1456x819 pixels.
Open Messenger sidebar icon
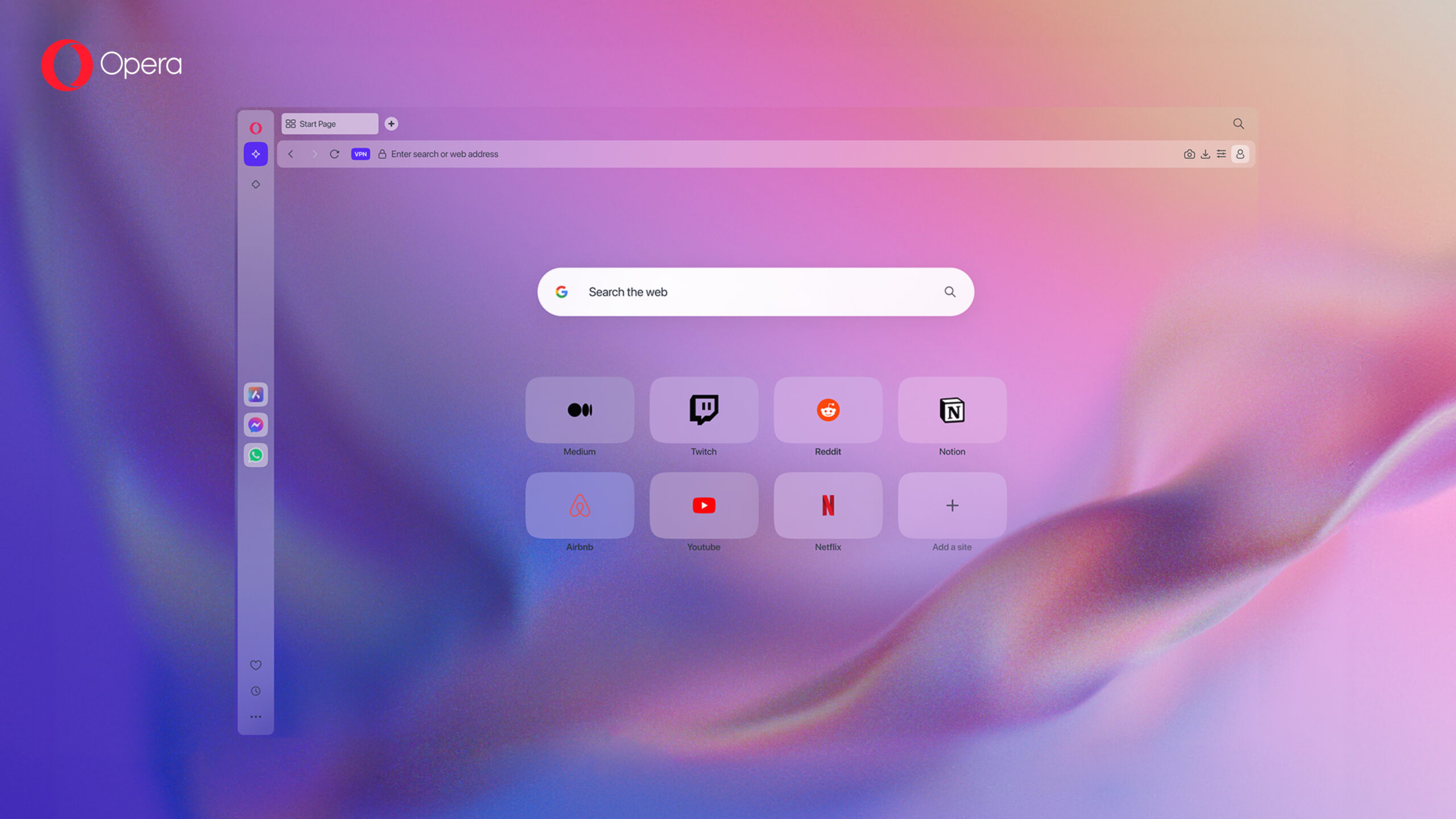pos(256,425)
